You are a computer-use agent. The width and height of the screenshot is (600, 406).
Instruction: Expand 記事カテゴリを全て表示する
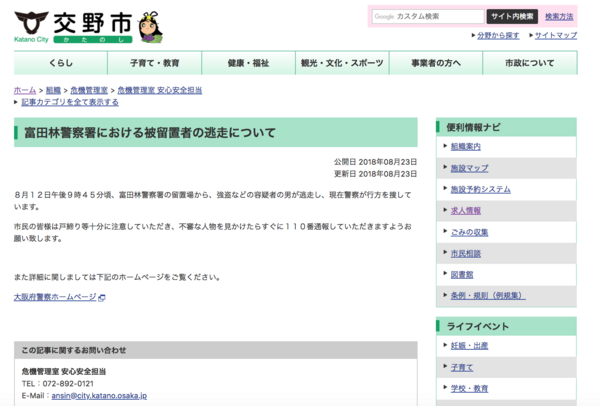tap(69, 102)
